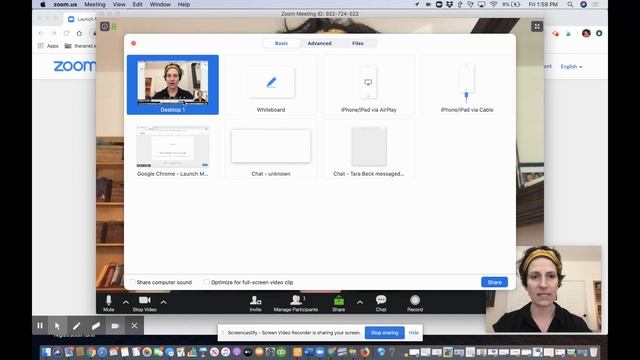The image size is (640, 360).
Task: Start recording with the Record button
Action: click(415, 303)
